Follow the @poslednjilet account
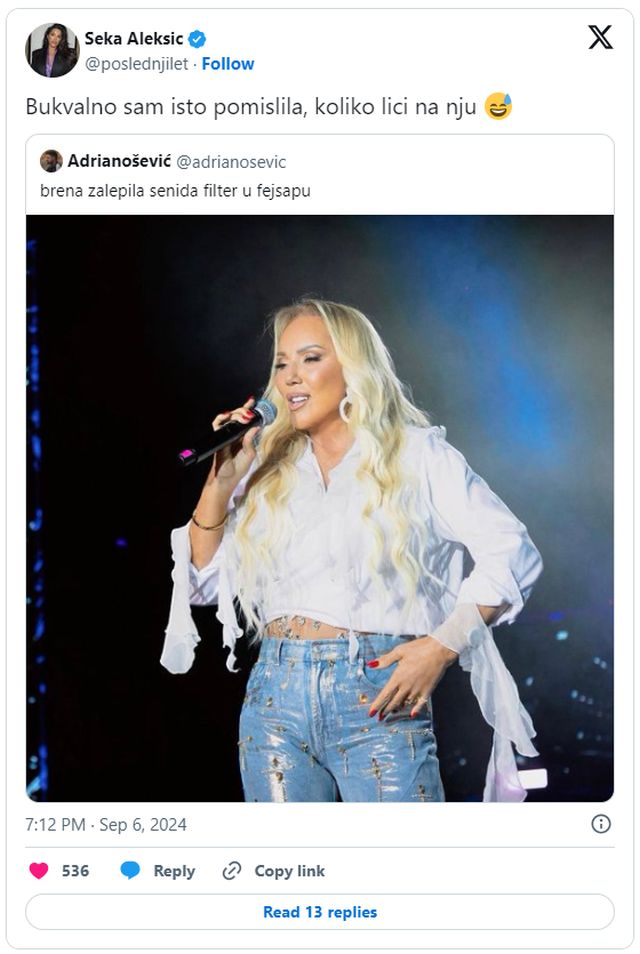640x954 pixels. tap(228, 64)
